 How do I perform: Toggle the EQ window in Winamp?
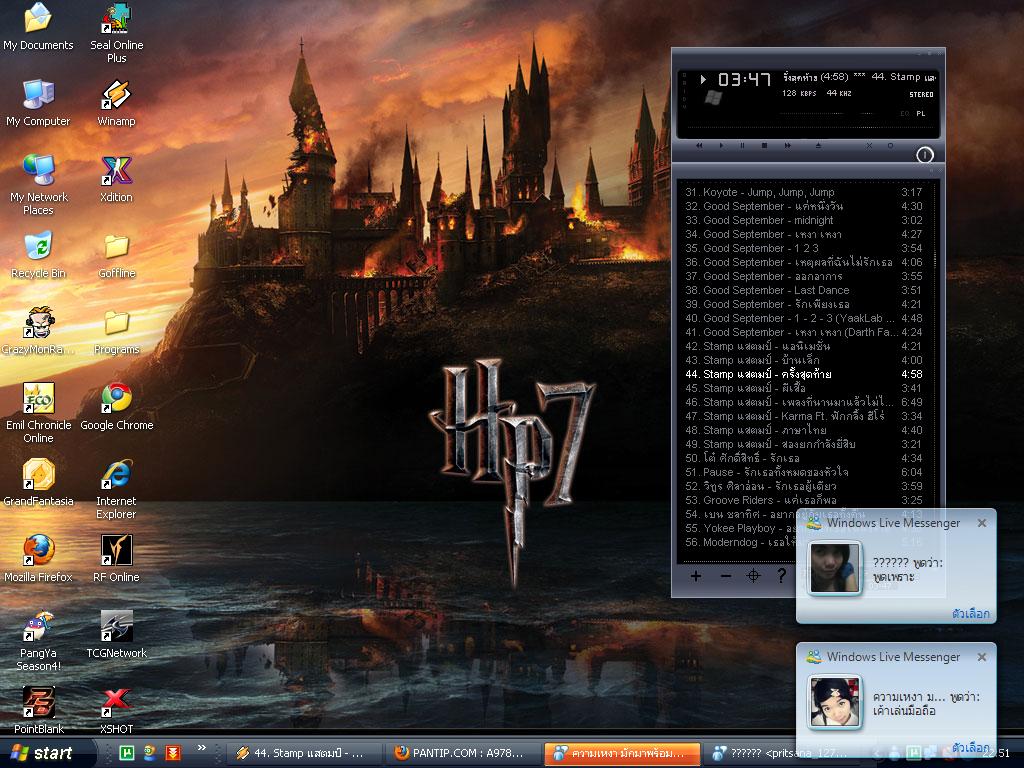click(x=905, y=114)
